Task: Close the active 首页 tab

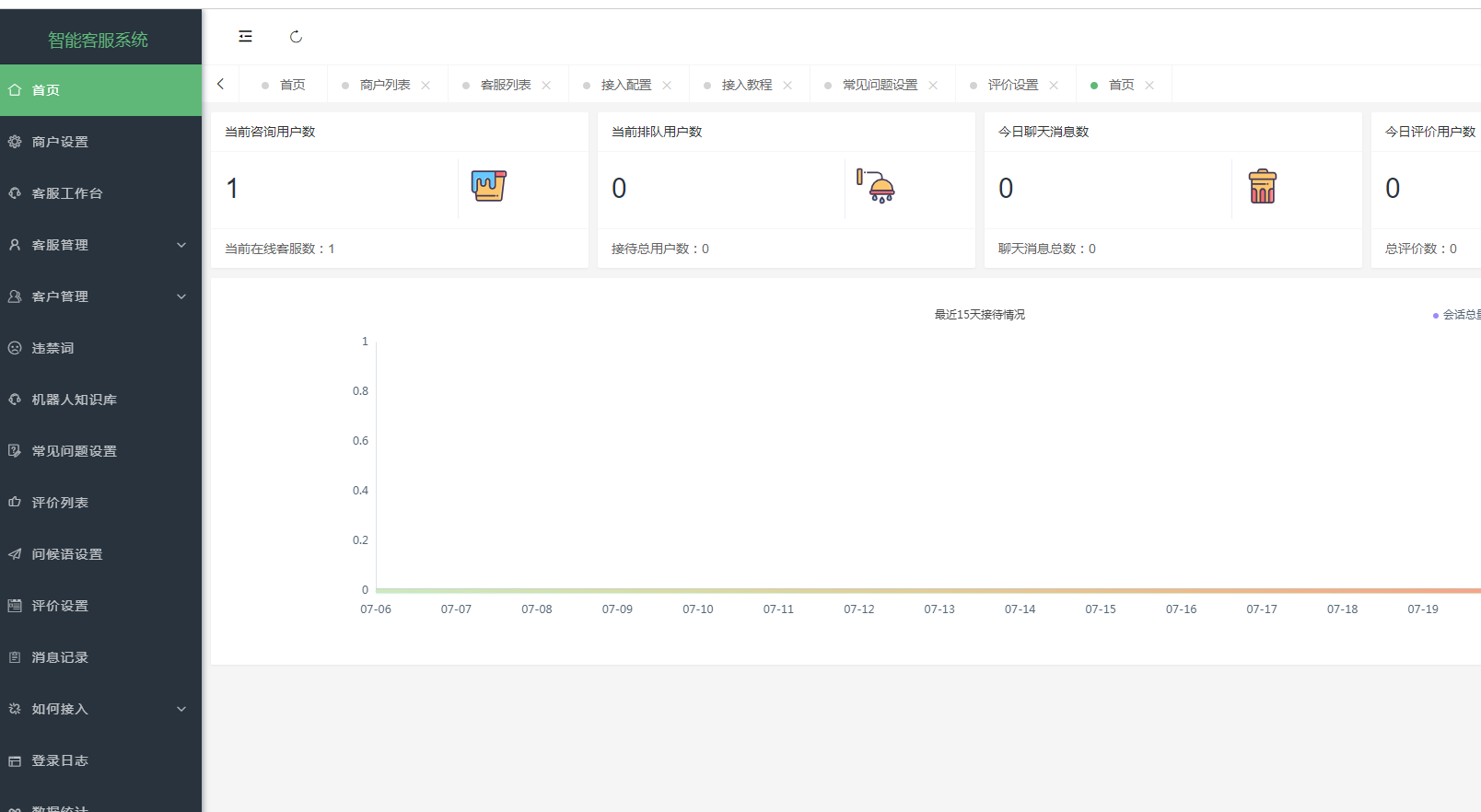Action: (1149, 85)
